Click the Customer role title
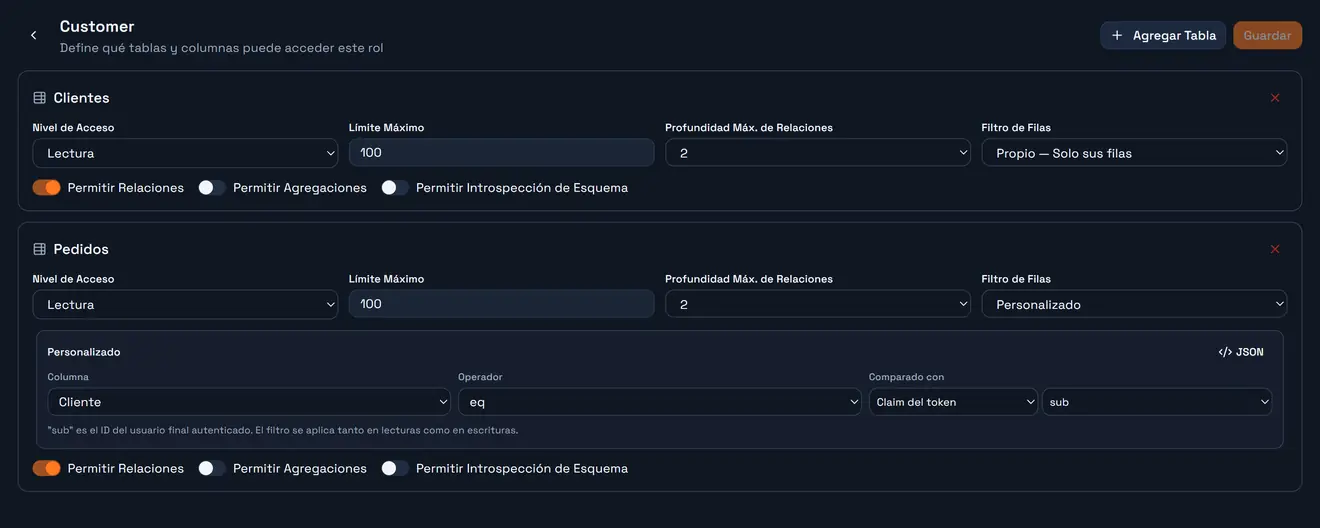 click(97, 26)
